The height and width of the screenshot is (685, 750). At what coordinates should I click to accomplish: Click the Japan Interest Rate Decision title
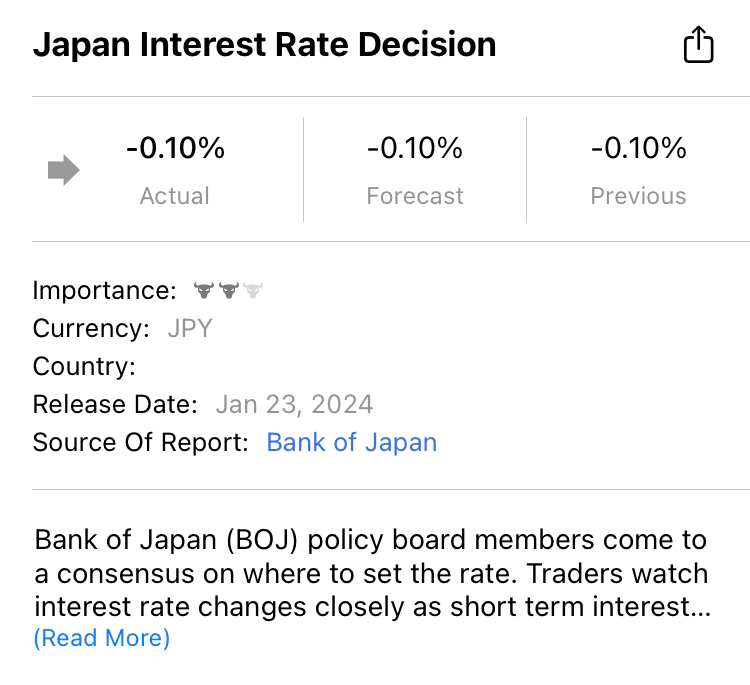[264, 45]
